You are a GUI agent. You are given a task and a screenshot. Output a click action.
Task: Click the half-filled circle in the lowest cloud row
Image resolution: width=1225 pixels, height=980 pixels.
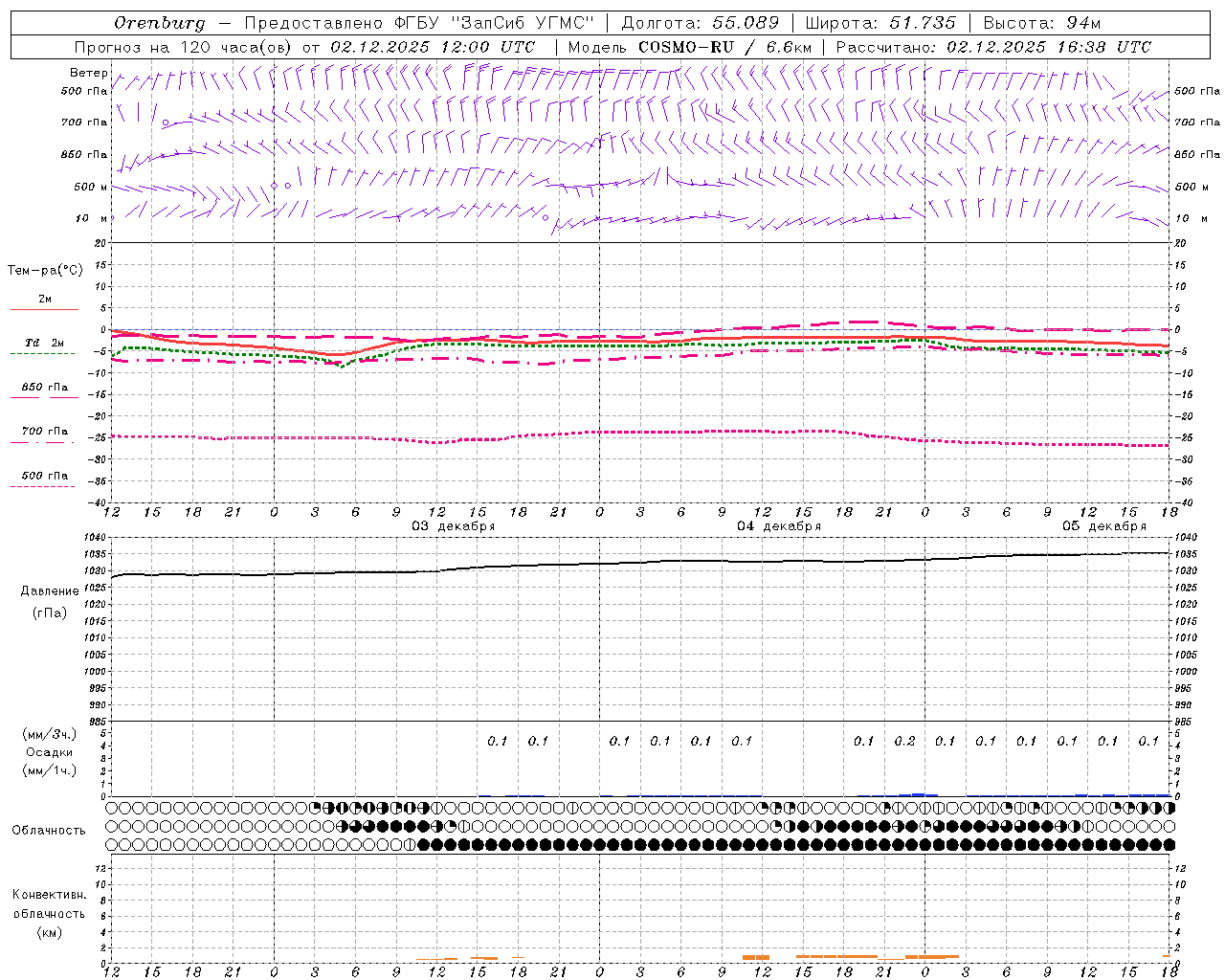[410, 844]
